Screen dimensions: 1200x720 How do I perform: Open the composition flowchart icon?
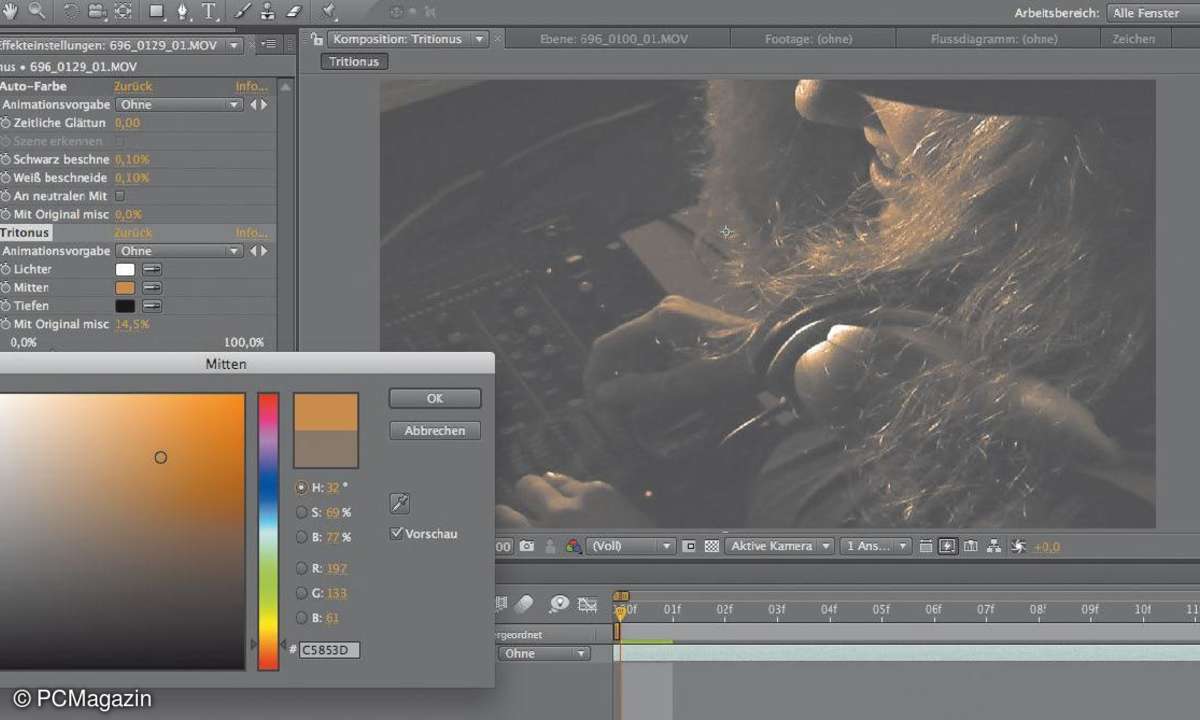[994, 546]
